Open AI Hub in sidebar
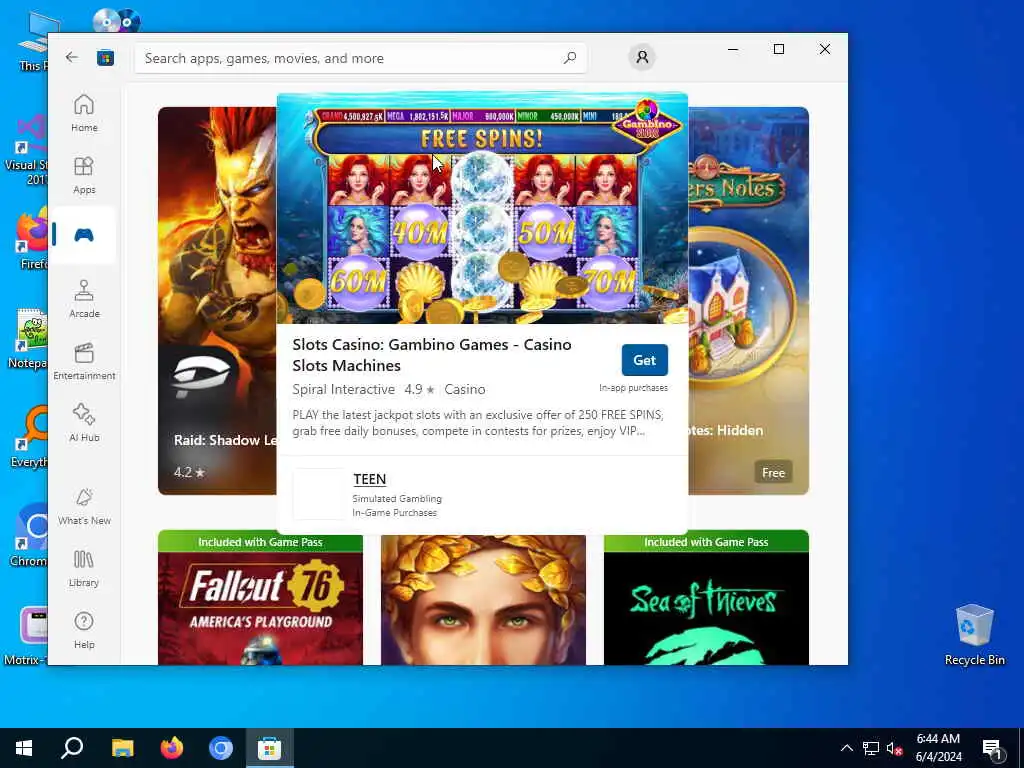 tap(84, 423)
